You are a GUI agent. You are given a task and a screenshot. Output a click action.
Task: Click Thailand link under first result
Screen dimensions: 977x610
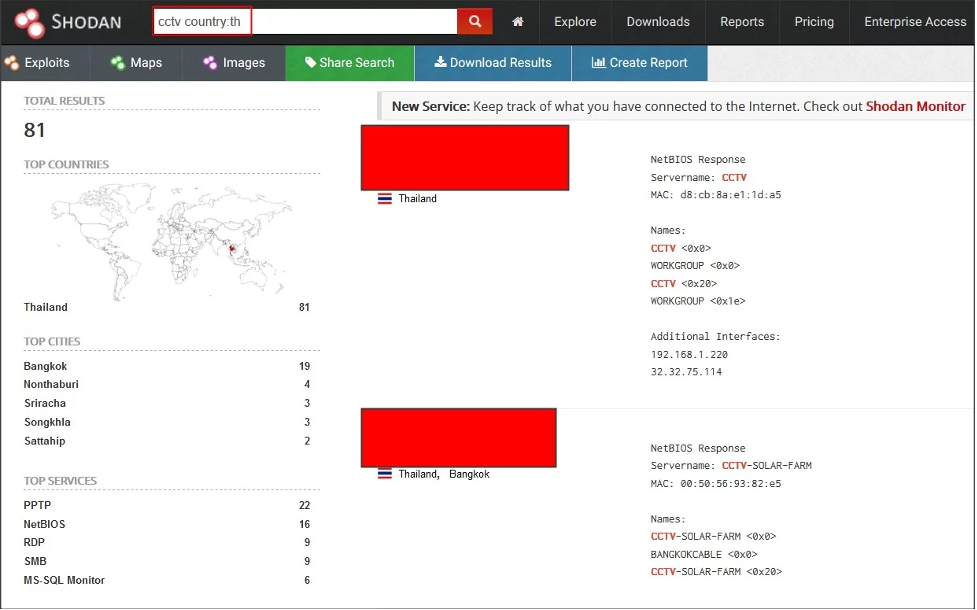pyautogui.click(x=417, y=199)
